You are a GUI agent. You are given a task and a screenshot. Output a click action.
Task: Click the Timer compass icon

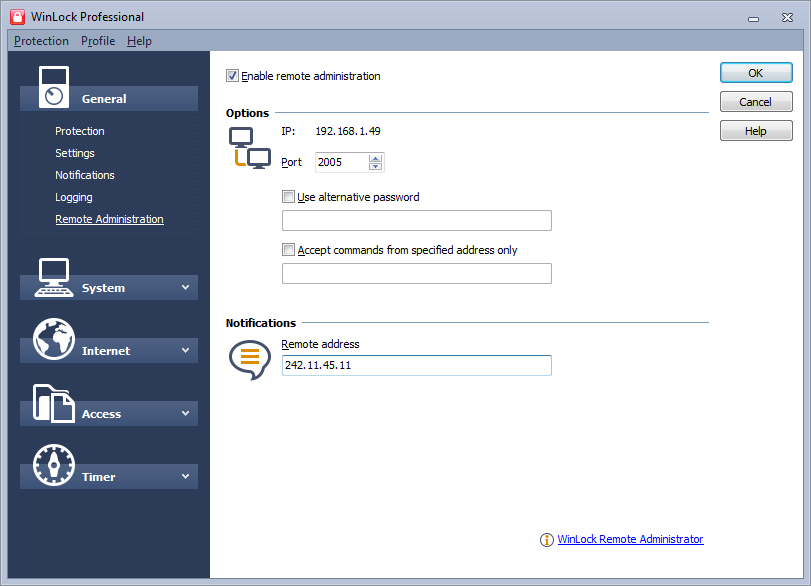(x=54, y=464)
